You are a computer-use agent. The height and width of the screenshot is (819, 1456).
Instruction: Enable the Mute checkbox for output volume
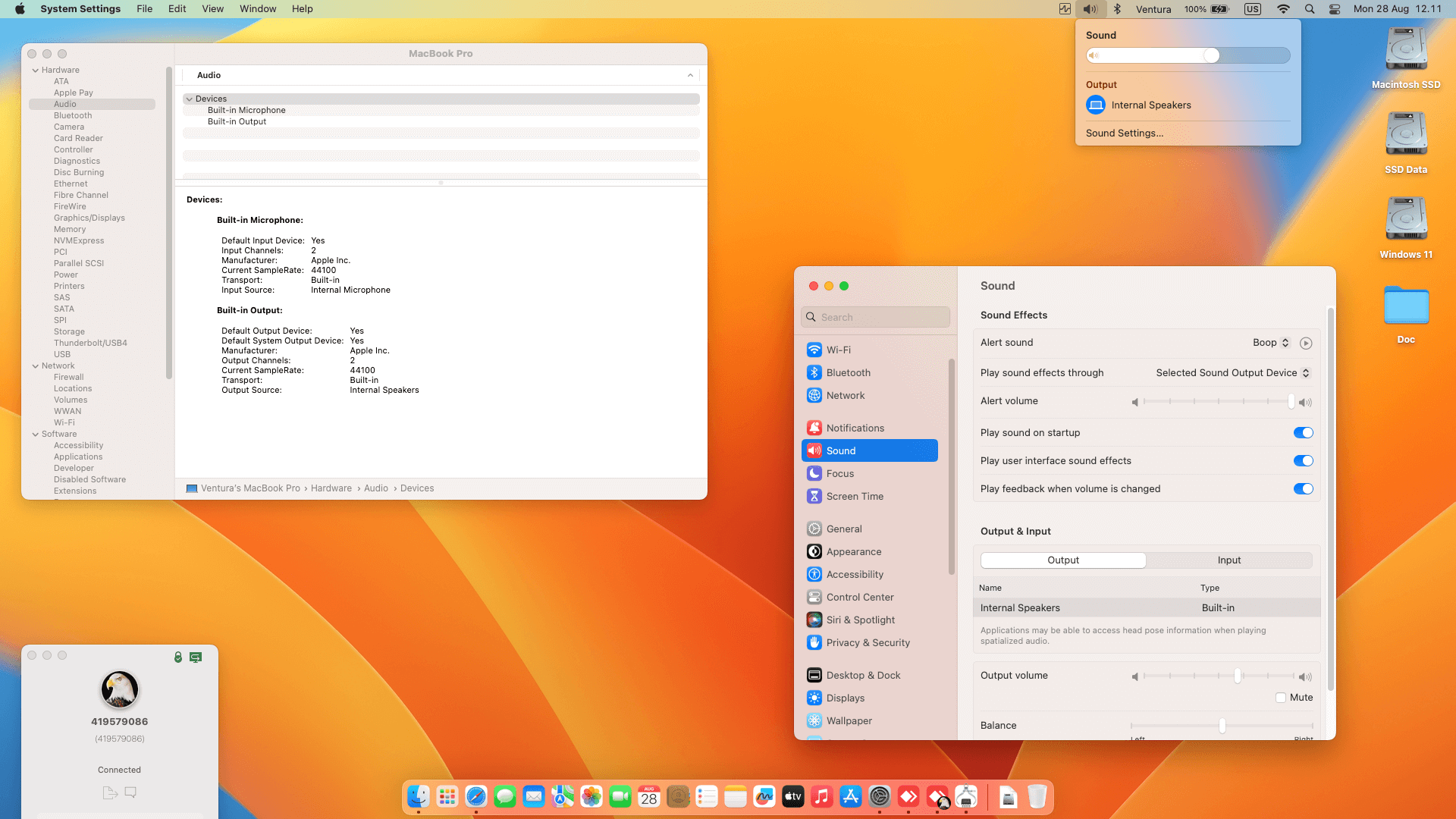click(1281, 697)
